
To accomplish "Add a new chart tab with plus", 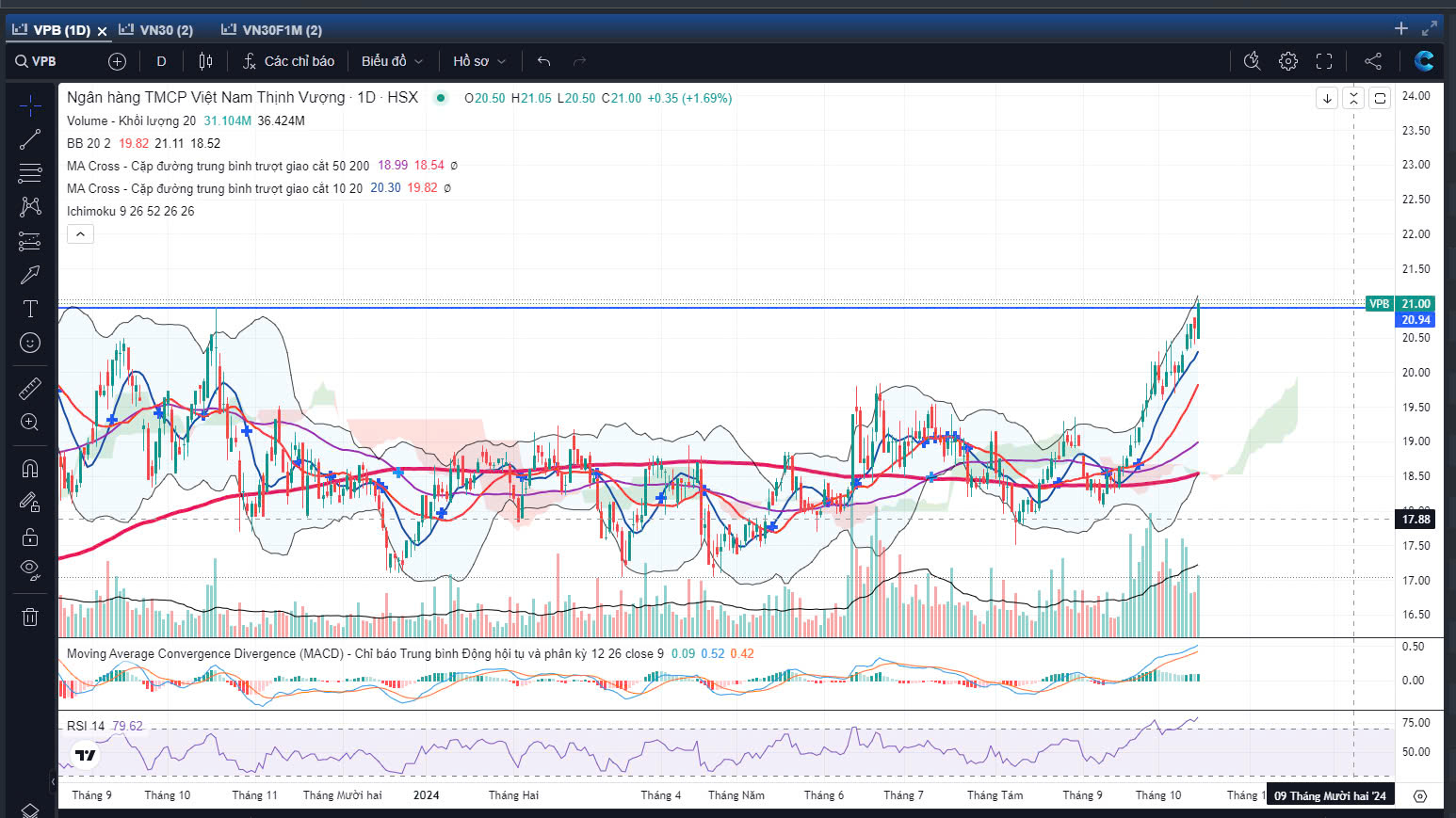I will coord(1401,28).
